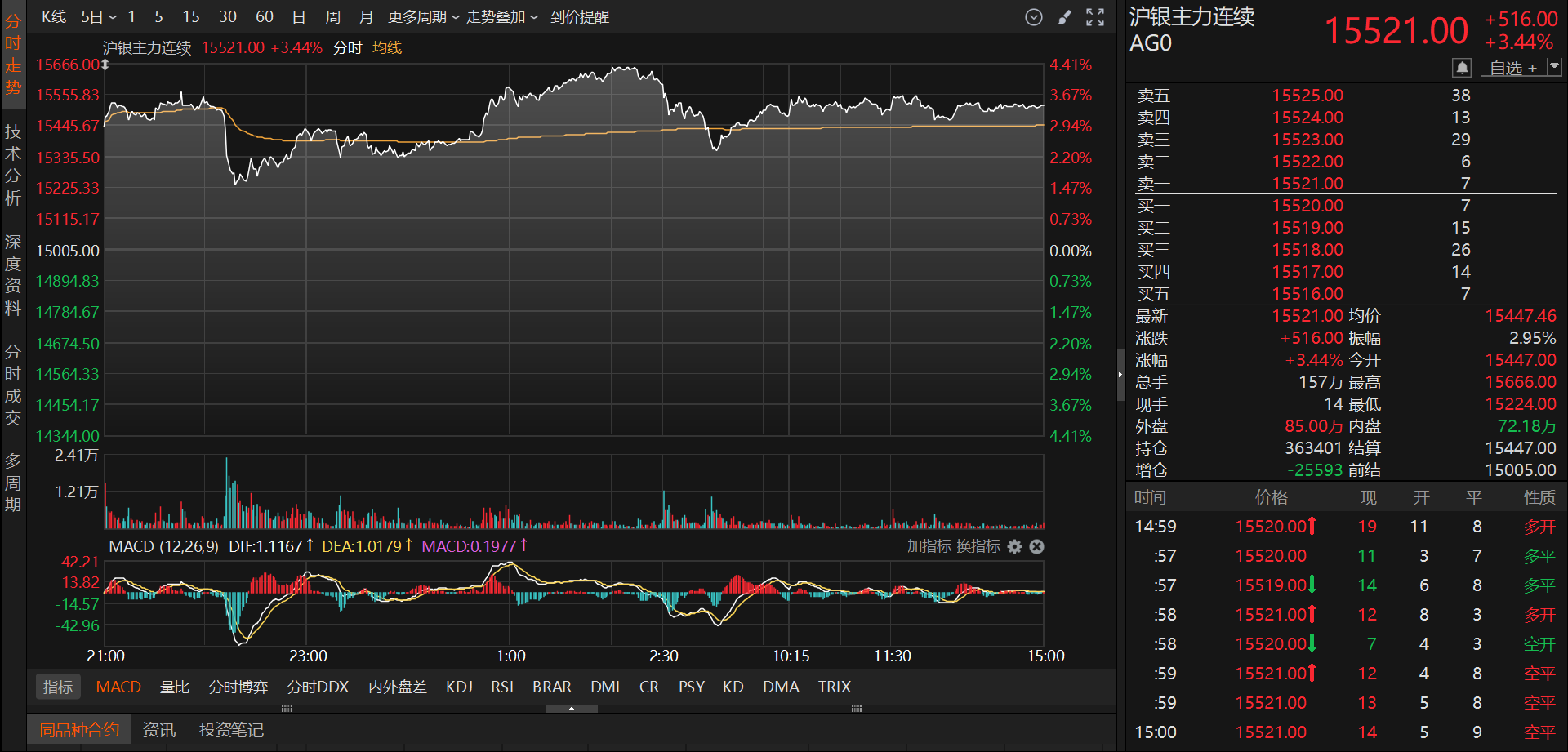Click the circled down-arrow icon
Image resolution: width=1568 pixels, height=752 pixels.
(x=1034, y=17)
